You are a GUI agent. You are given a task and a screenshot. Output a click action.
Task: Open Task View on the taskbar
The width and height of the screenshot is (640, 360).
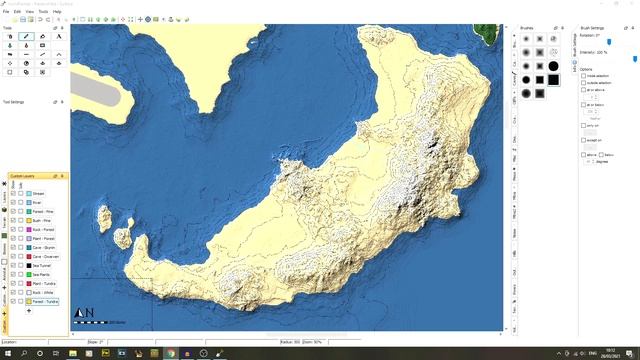pyautogui.click(x=56, y=353)
